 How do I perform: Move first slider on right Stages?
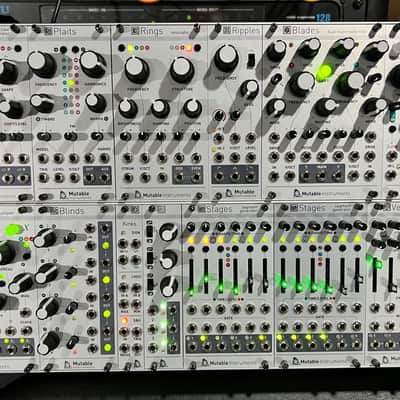point(283,276)
